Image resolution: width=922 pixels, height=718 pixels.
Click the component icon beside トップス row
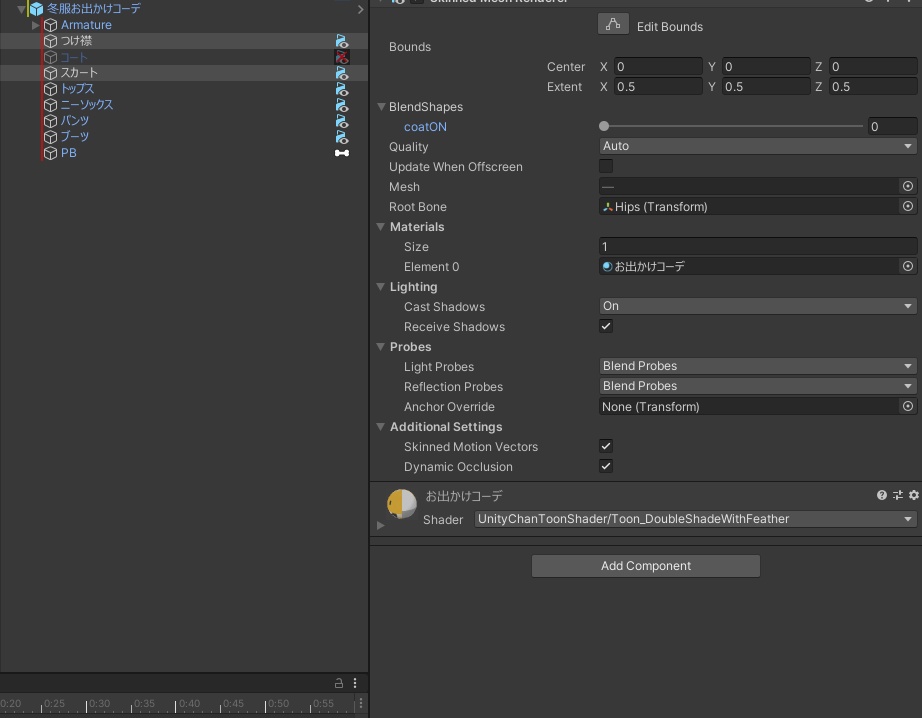tap(342, 89)
